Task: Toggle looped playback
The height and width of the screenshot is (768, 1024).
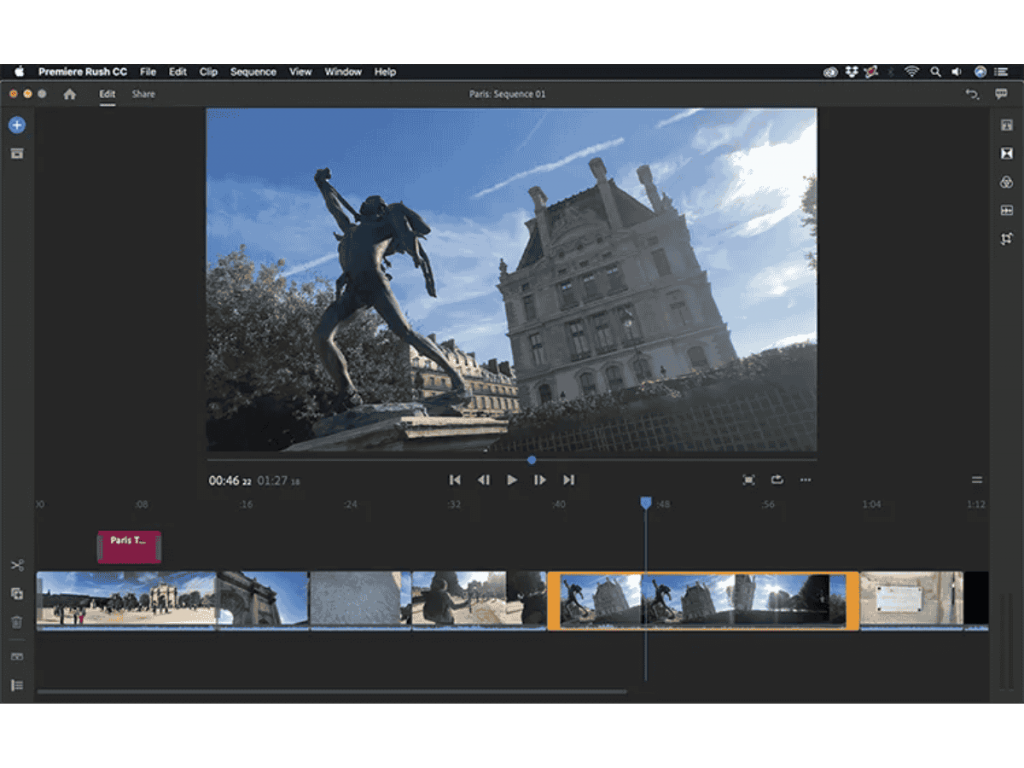Action: pyautogui.click(x=777, y=480)
